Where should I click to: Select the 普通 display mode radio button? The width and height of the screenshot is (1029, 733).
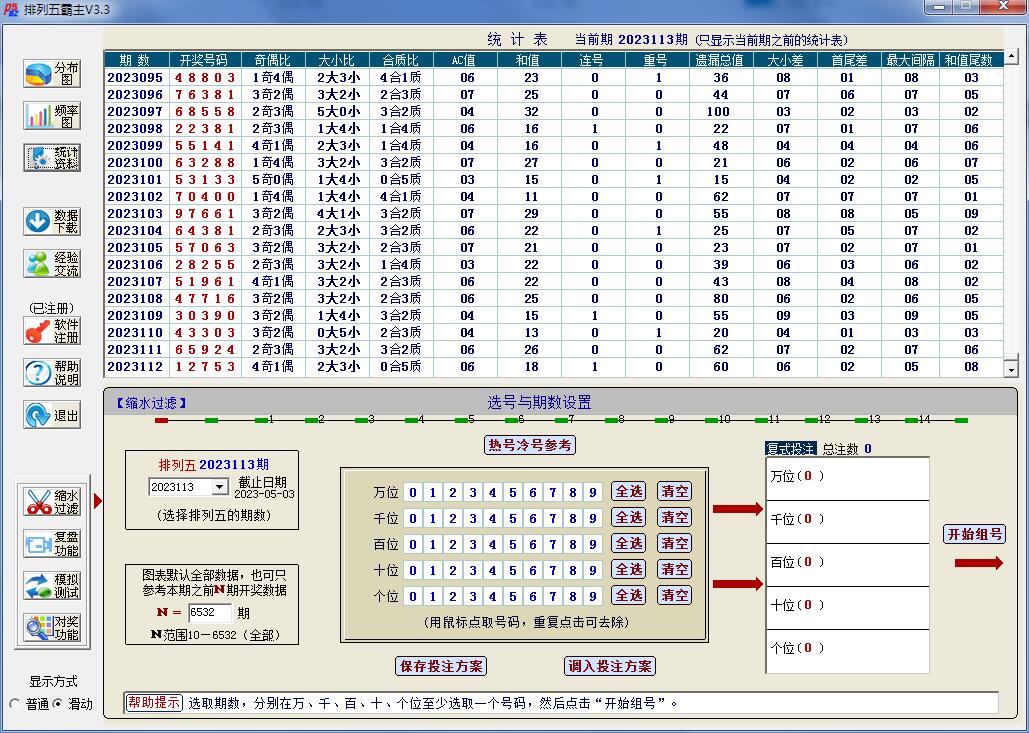(14, 703)
